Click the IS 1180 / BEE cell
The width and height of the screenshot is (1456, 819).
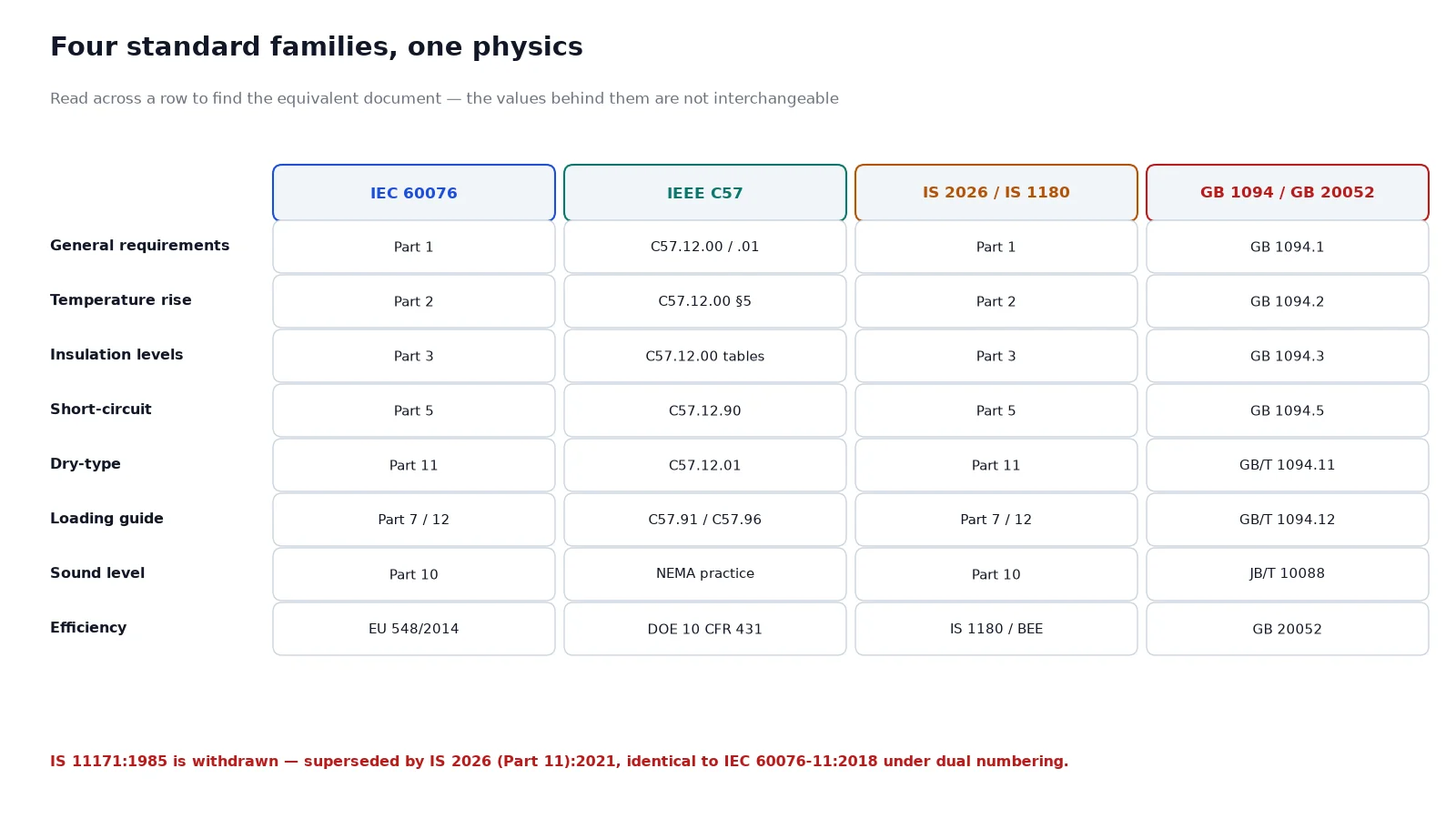pos(996,629)
